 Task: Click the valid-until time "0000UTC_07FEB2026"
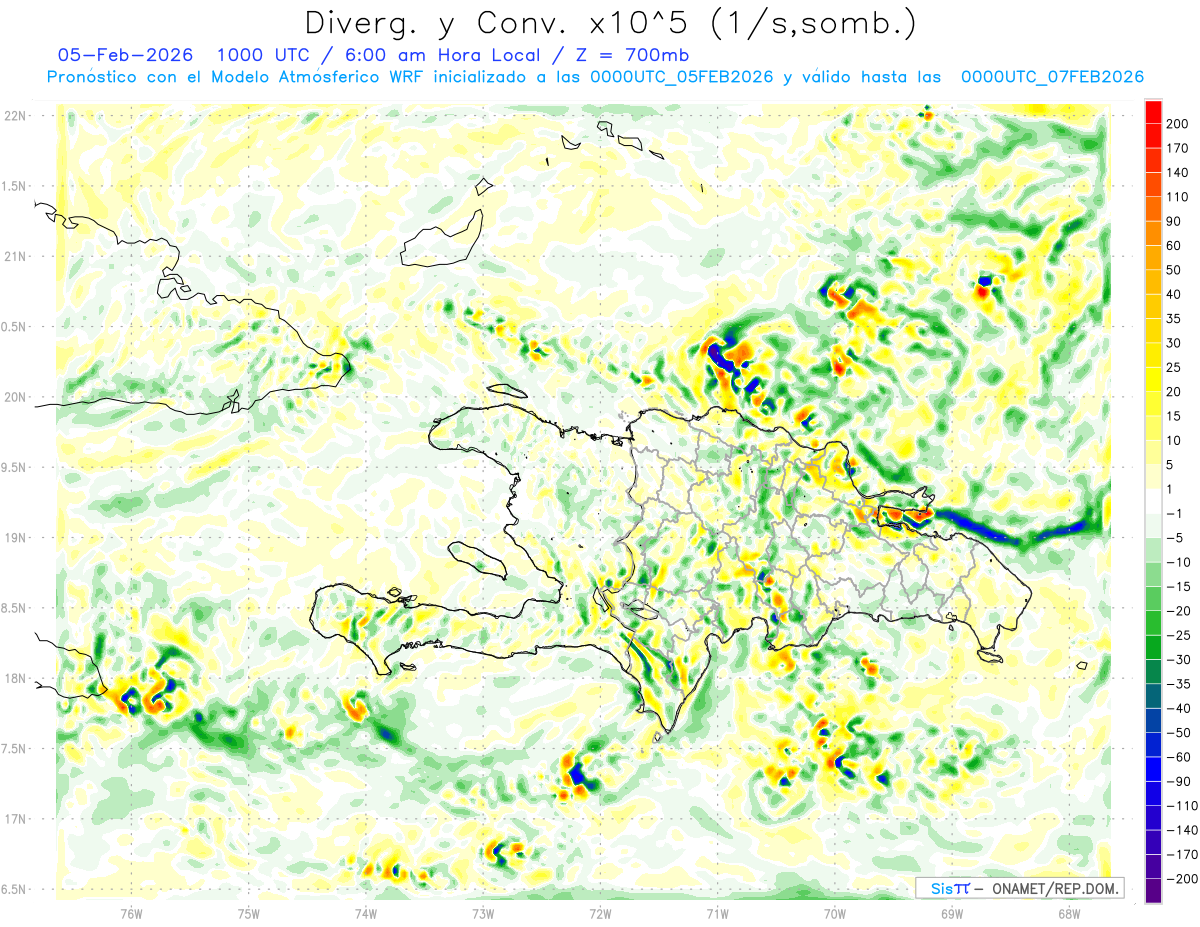pyautogui.click(x=1052, y=77)
